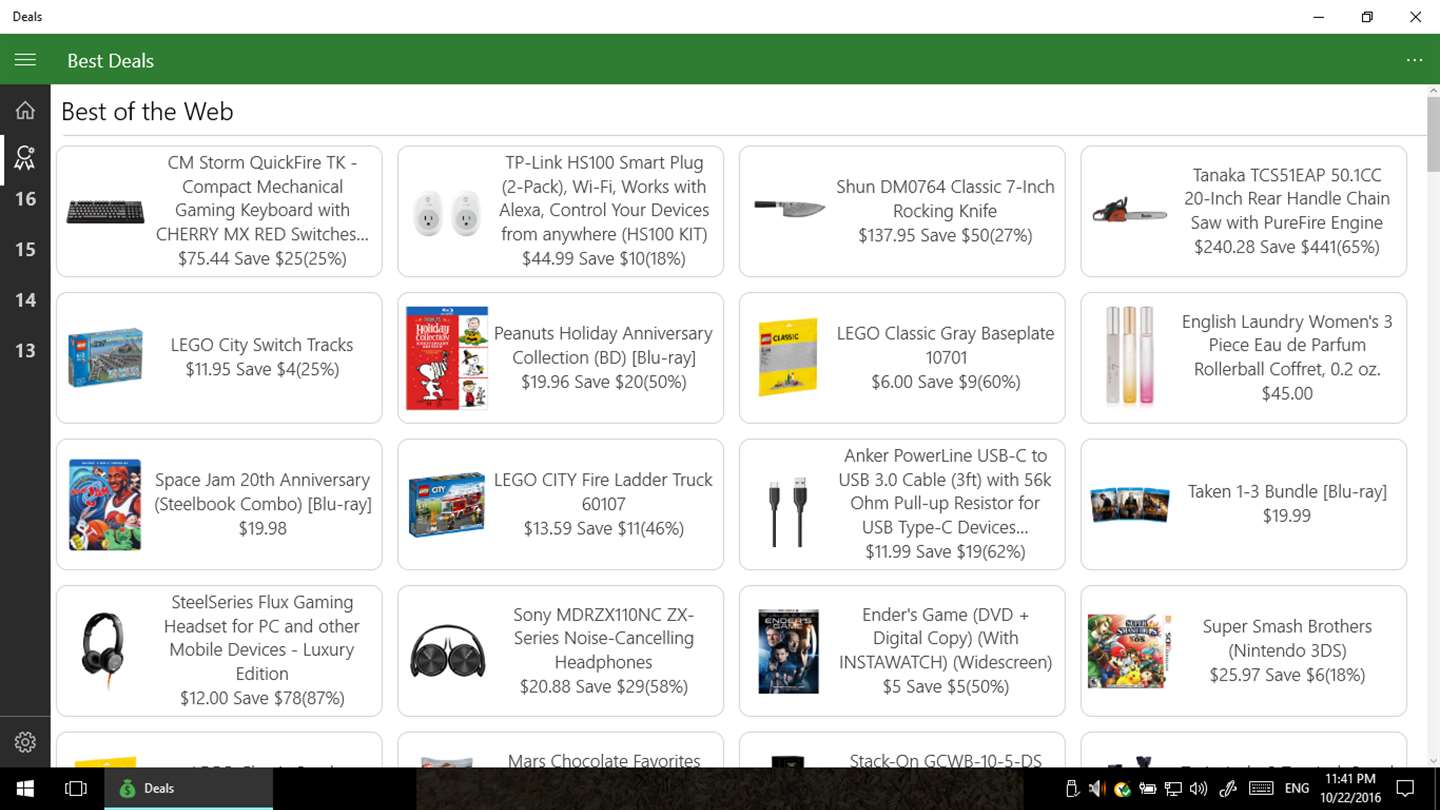Click the smart plug product image
Viewport: 1440px width, 810px height.
(x=446, y=212)
